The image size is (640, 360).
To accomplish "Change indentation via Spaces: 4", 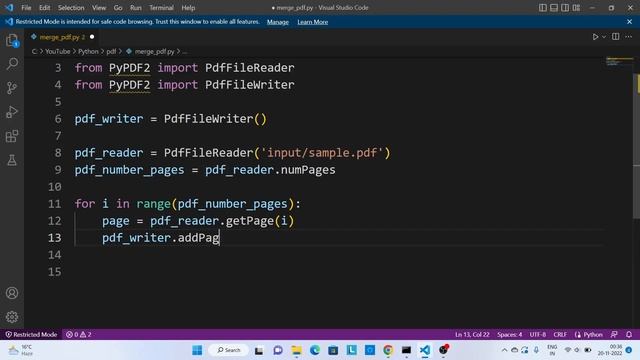I will point(509,334).
